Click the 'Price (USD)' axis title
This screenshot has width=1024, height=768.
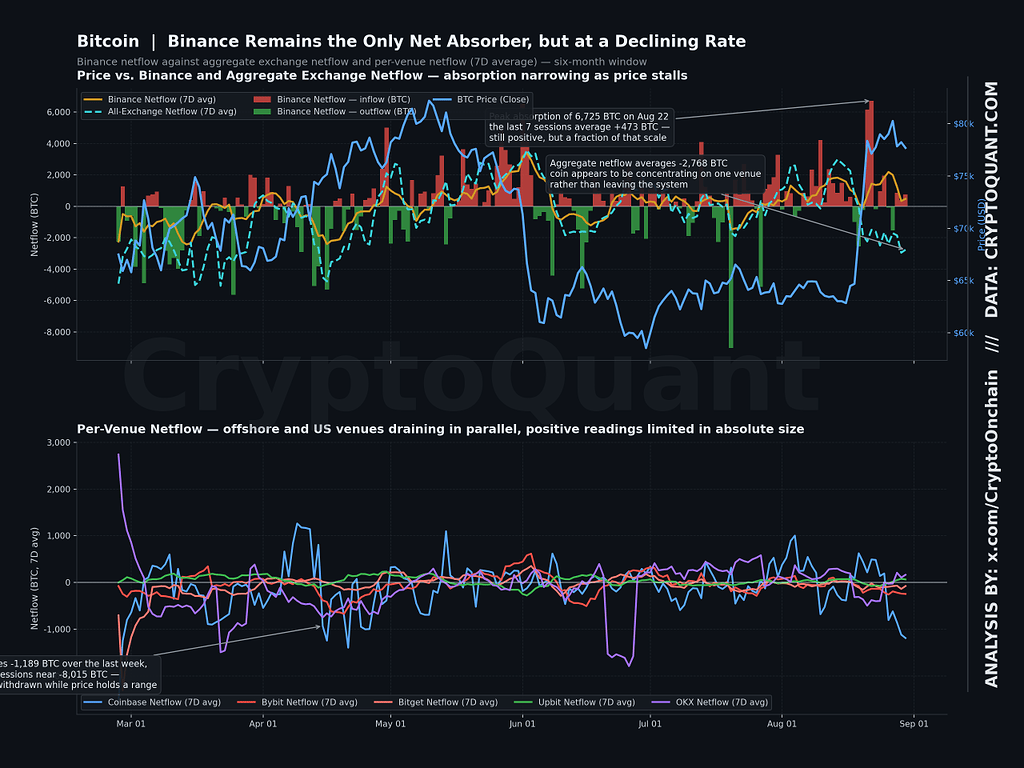click(x=981, y=225)
